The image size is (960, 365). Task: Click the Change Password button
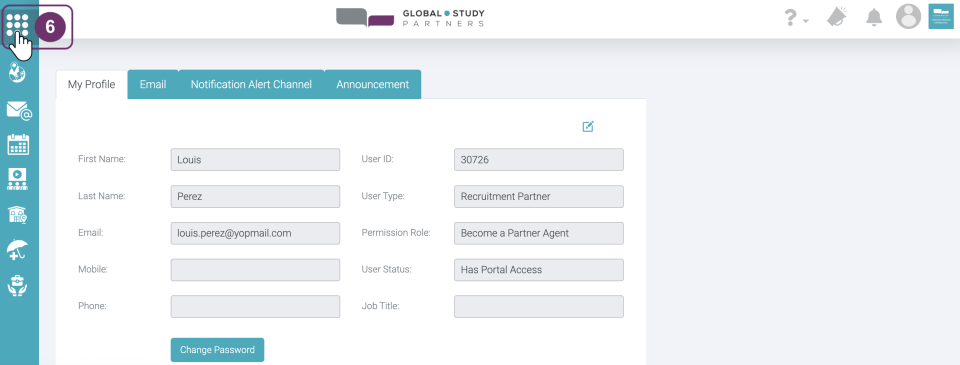[x=217, y=350]
